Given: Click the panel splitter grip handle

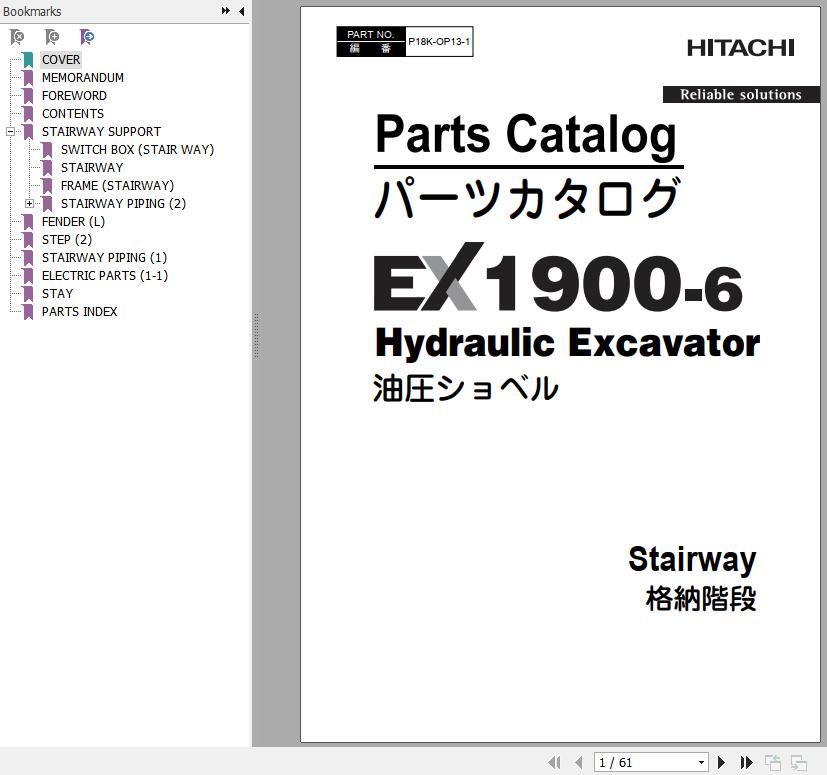Looking at the screenshot, I should (256, 336).
